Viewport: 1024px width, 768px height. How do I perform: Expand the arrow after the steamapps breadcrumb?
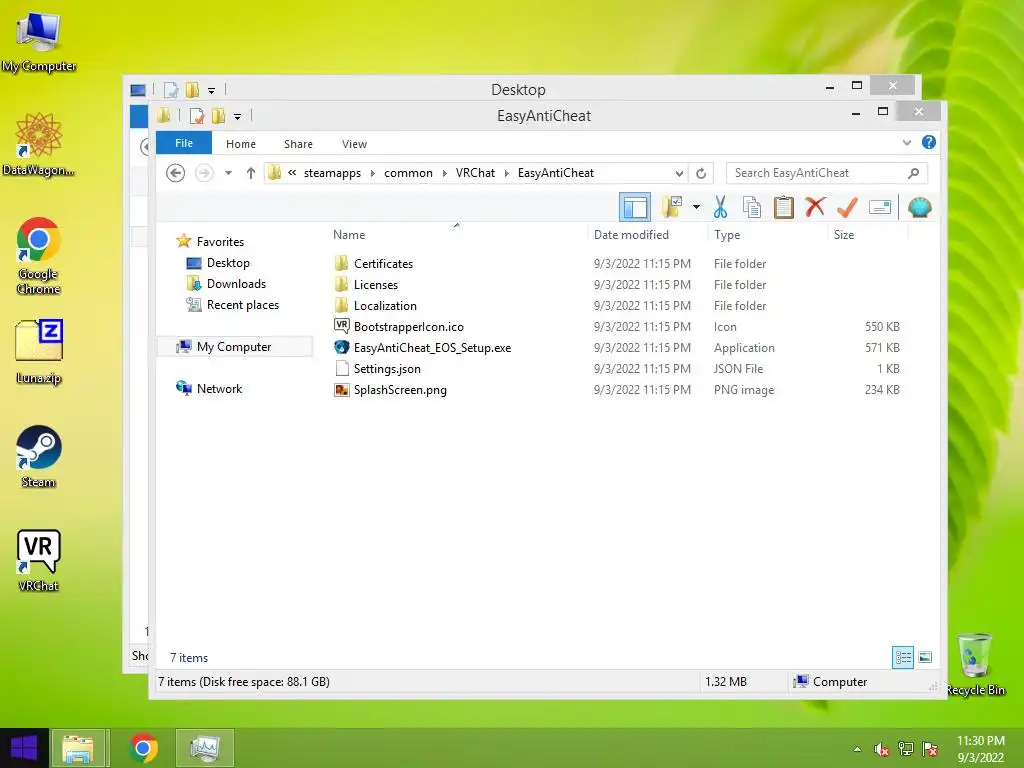[x=372, y=173]
